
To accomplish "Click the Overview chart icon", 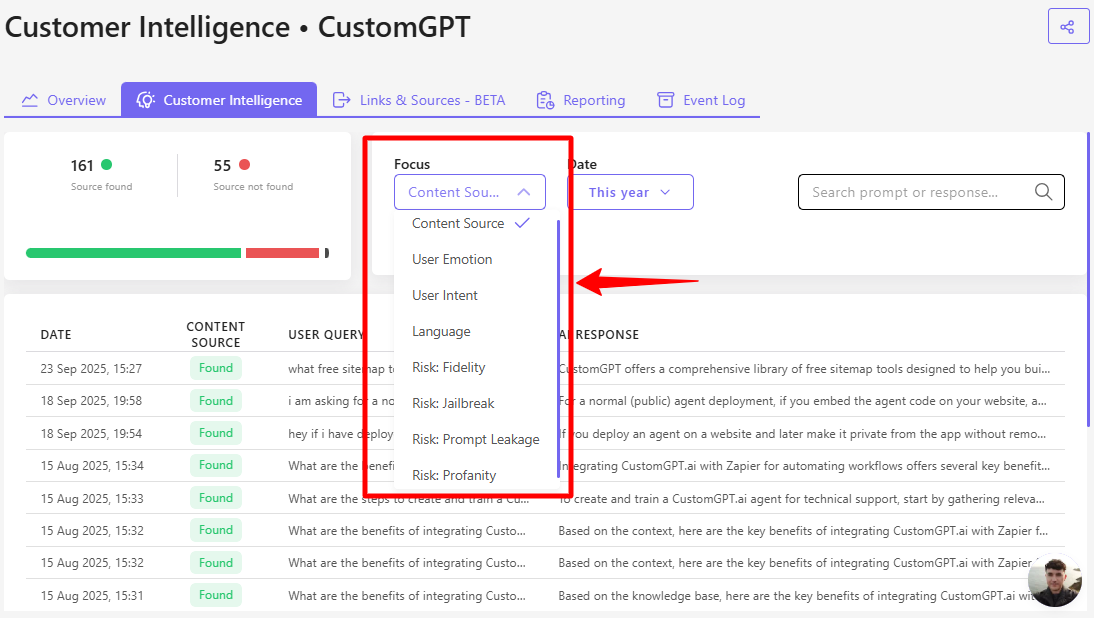I will [x=30, y=100].
